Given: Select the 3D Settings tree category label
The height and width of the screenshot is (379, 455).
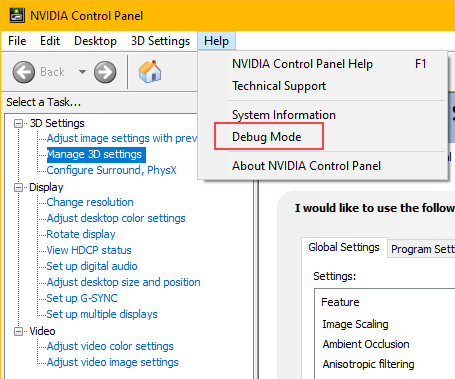Looking at the screenshot, I should point(57,123).
